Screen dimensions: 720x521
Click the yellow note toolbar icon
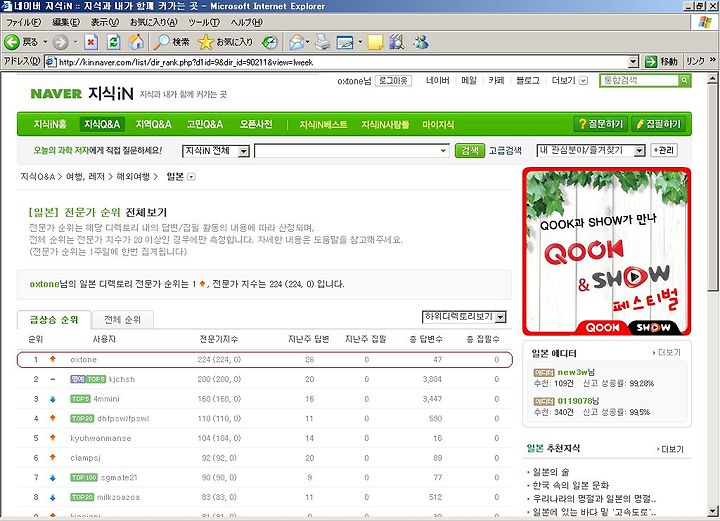(375, 42)
